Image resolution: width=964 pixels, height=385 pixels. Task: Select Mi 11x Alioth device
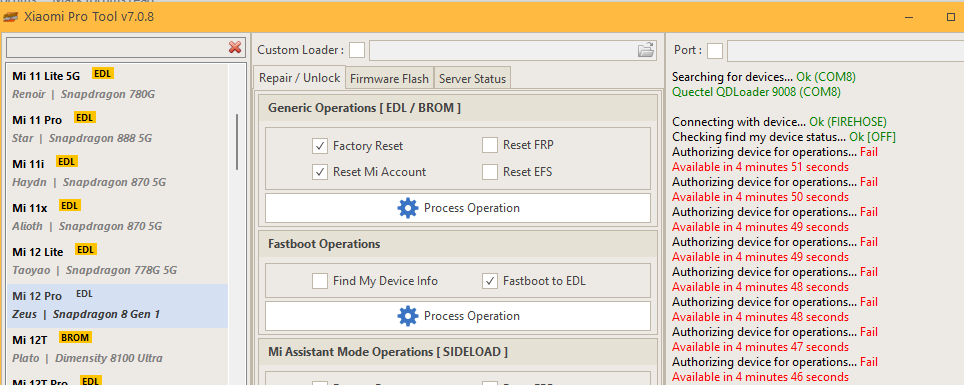coord(117,216)
